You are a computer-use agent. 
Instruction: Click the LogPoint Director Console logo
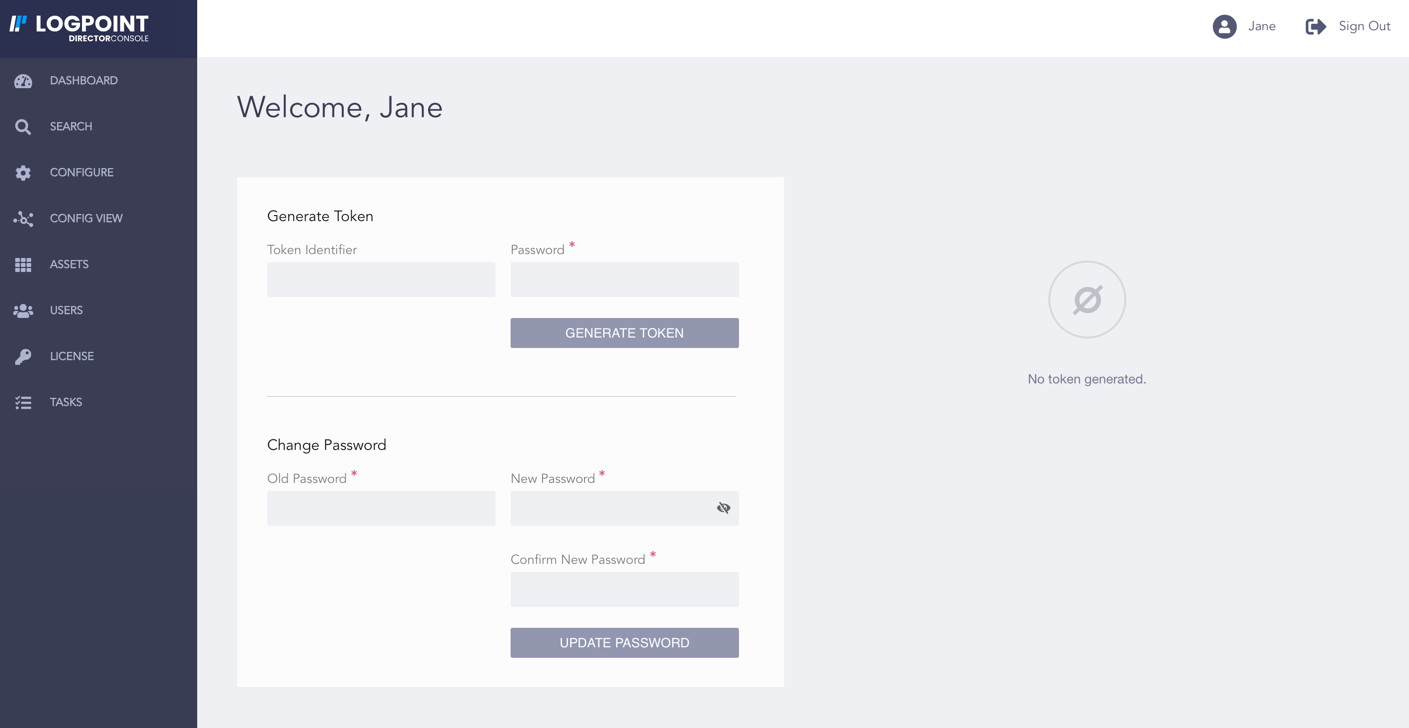tap(80, 27)
